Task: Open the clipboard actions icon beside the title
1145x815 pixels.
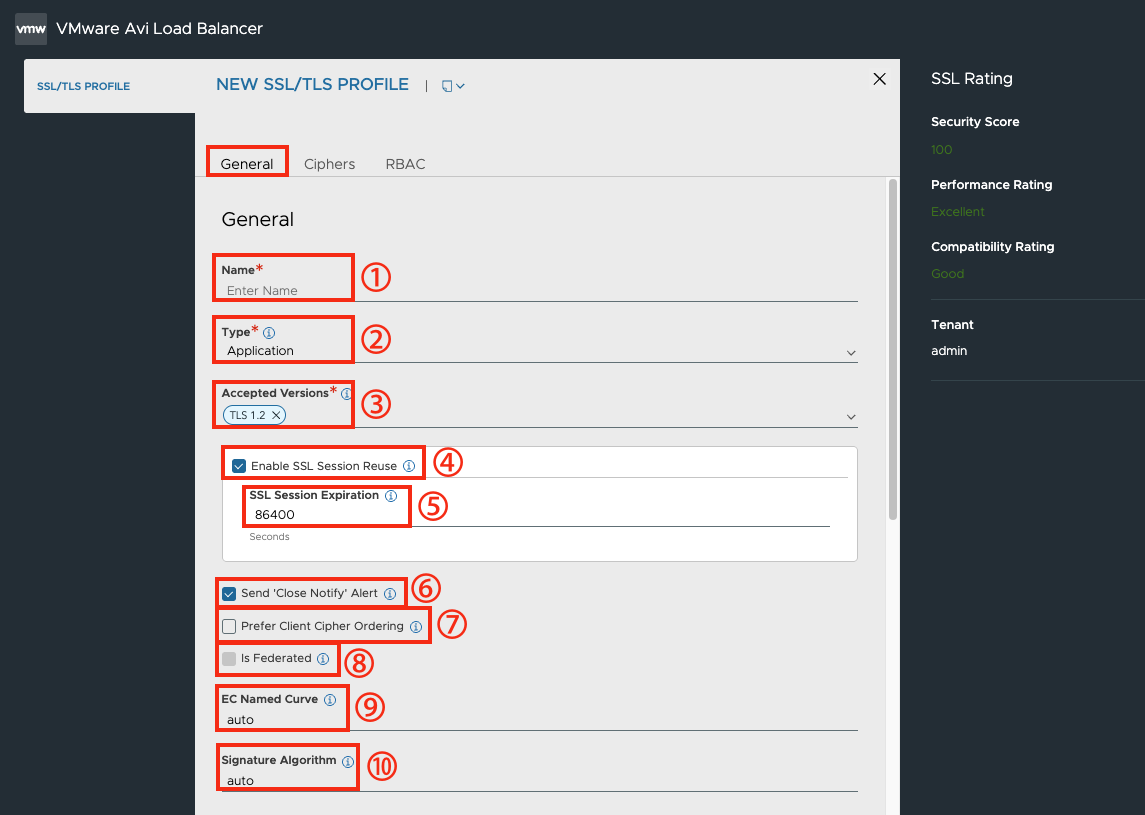Action: point(447,86)
